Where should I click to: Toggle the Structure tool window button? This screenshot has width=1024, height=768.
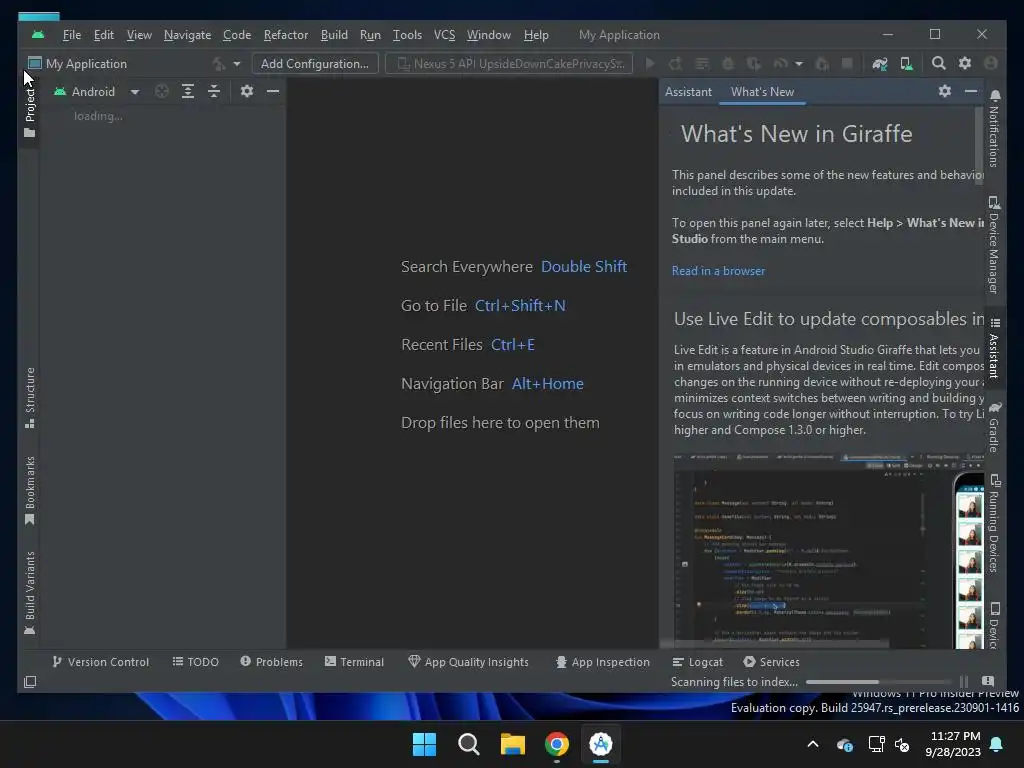pos(29,398)
